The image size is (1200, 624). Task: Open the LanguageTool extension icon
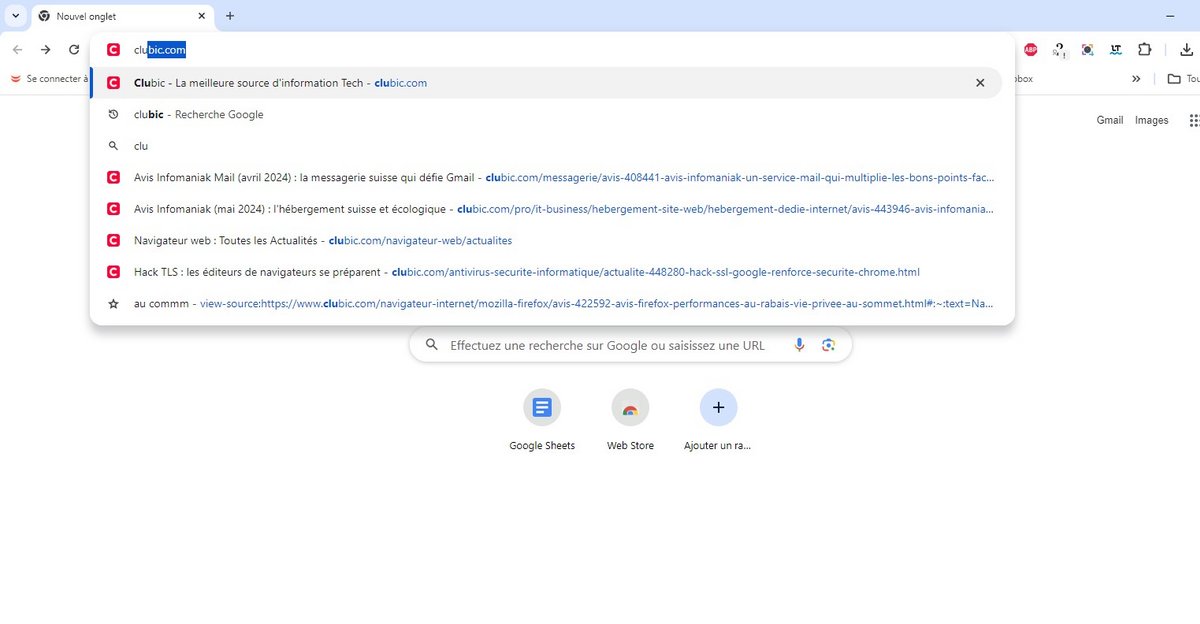pyautogui.click(x=1116, y=50)
